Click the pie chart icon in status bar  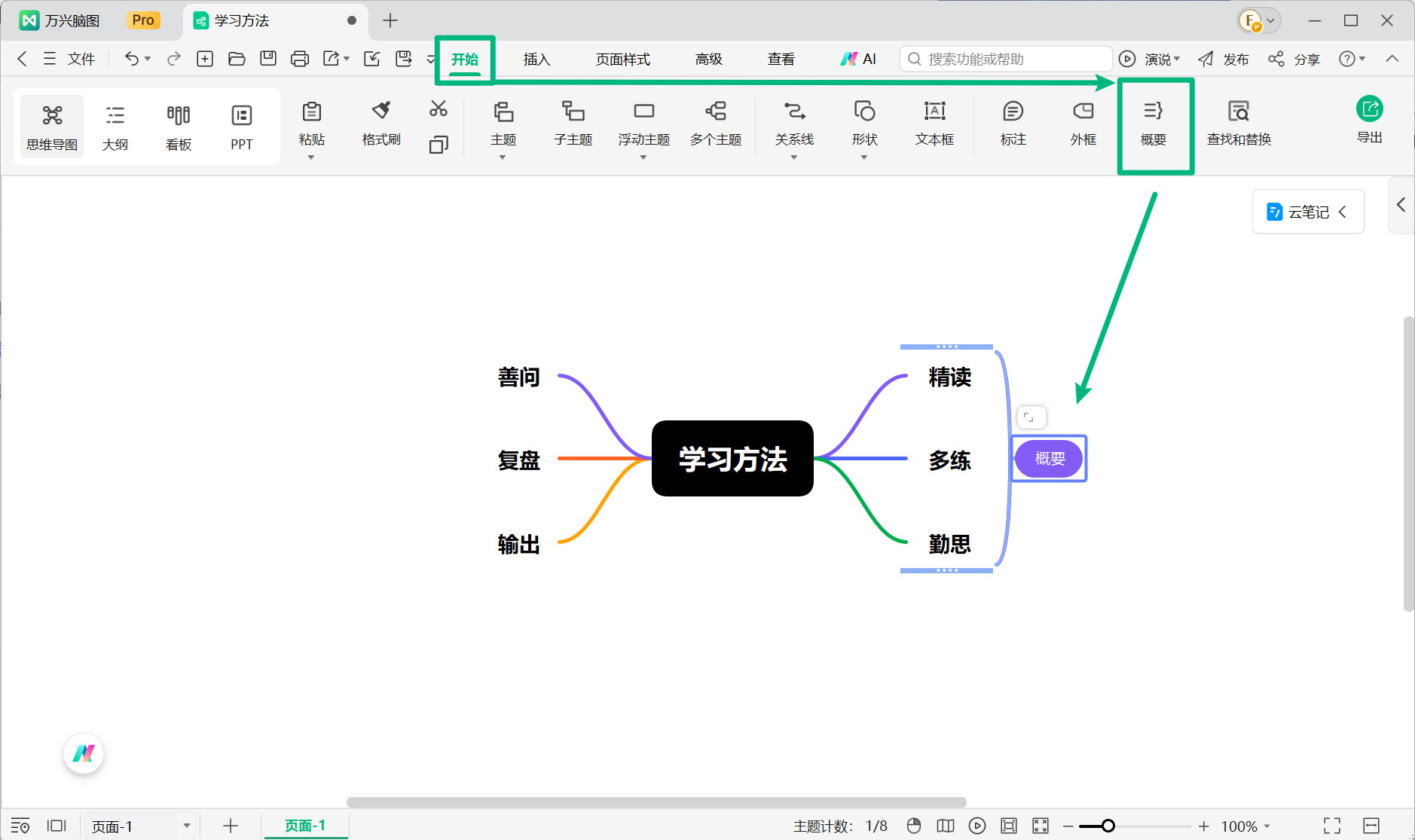(914, 826)
